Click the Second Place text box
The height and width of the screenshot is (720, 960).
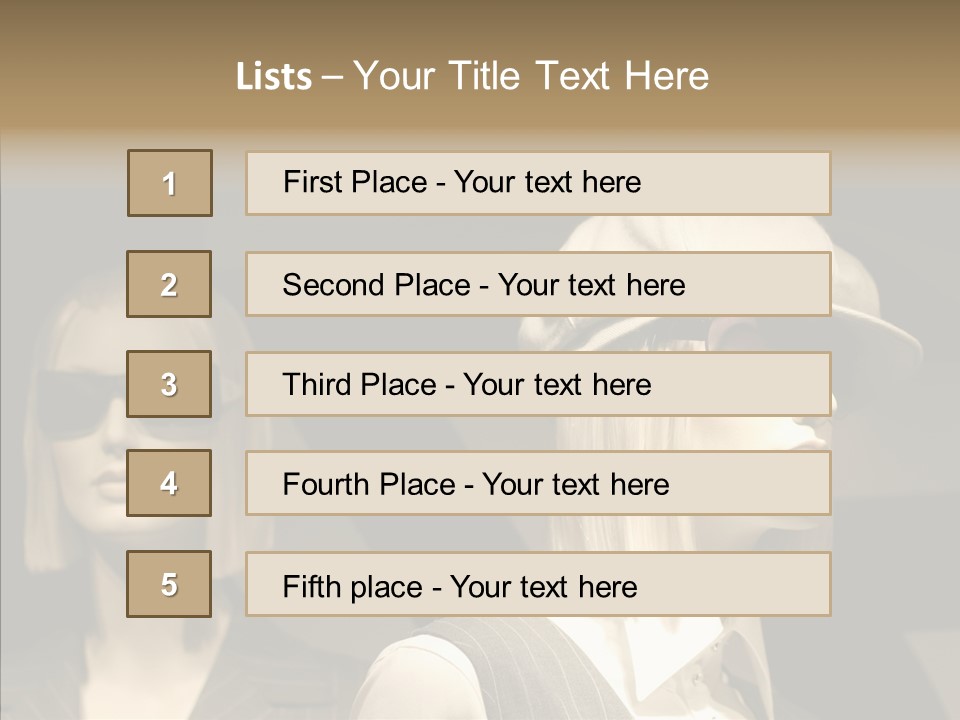[538, 284]
